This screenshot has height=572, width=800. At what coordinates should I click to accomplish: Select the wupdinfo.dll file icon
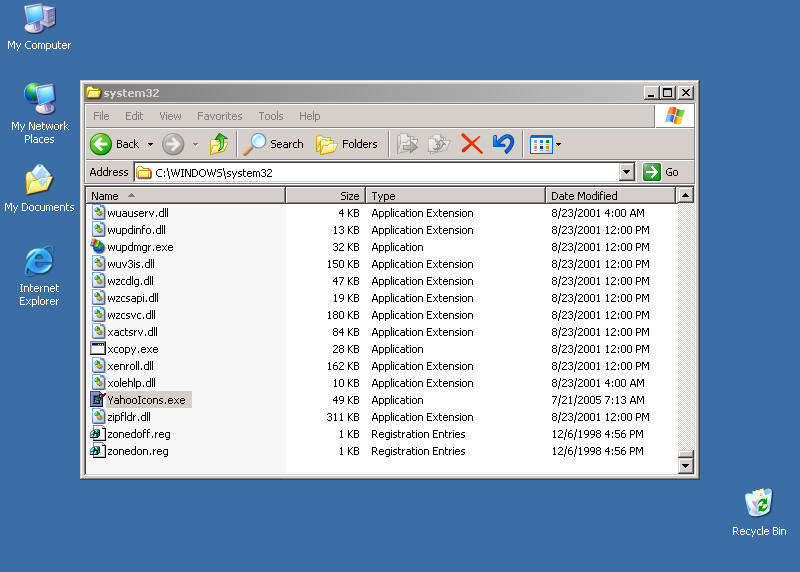98,230
